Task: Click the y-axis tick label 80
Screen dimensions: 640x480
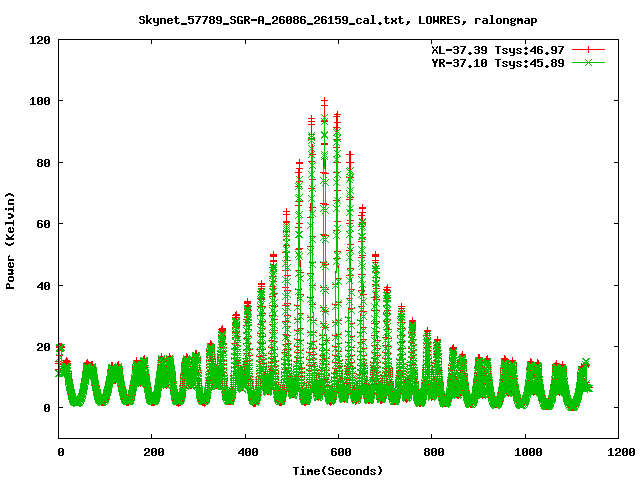Action: pyautogui.click(x=43, y=162)
